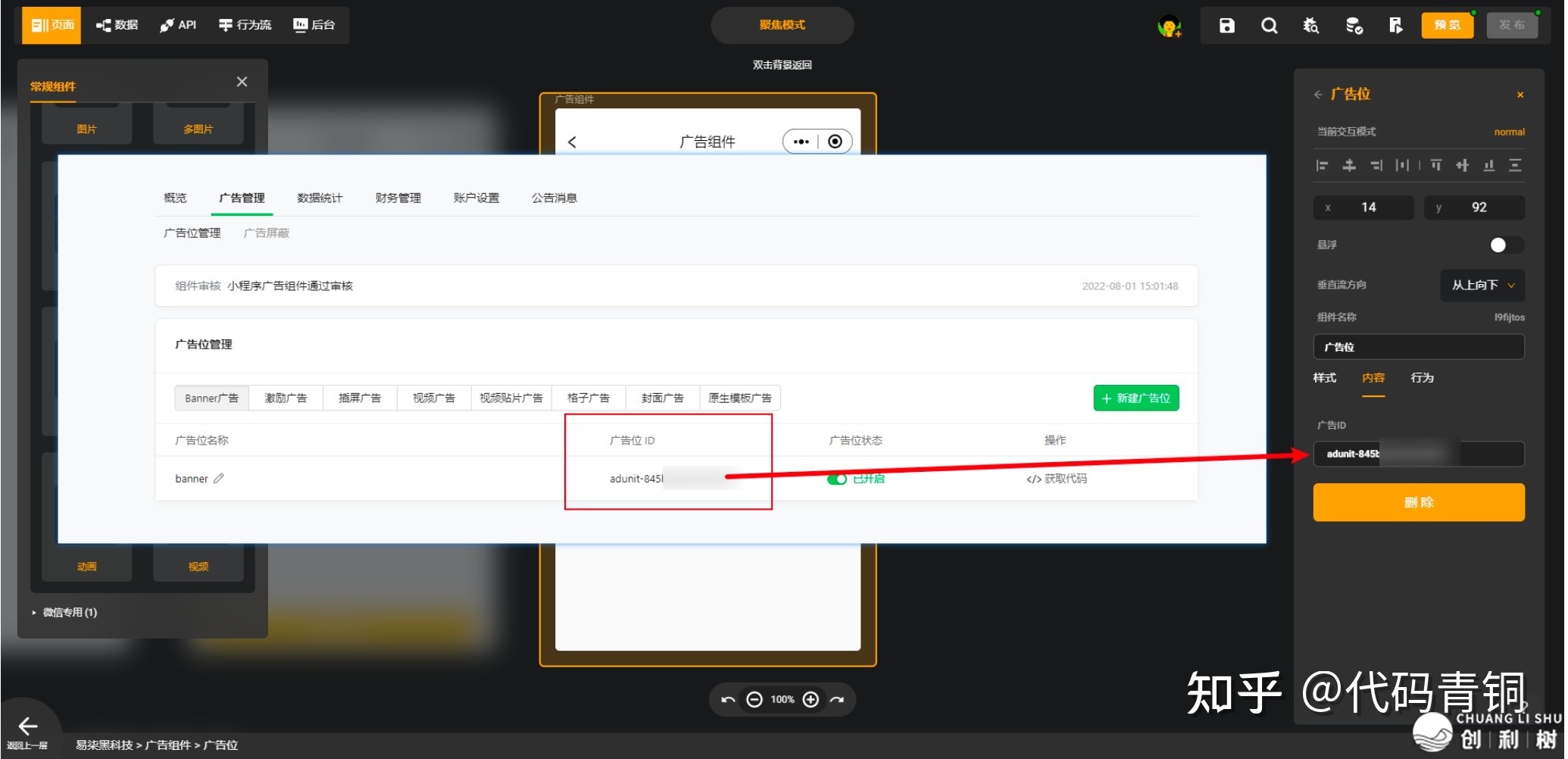The image size is (1568, 759).
Task: Align left edges icon
Action: click(x=1323, y=165)
